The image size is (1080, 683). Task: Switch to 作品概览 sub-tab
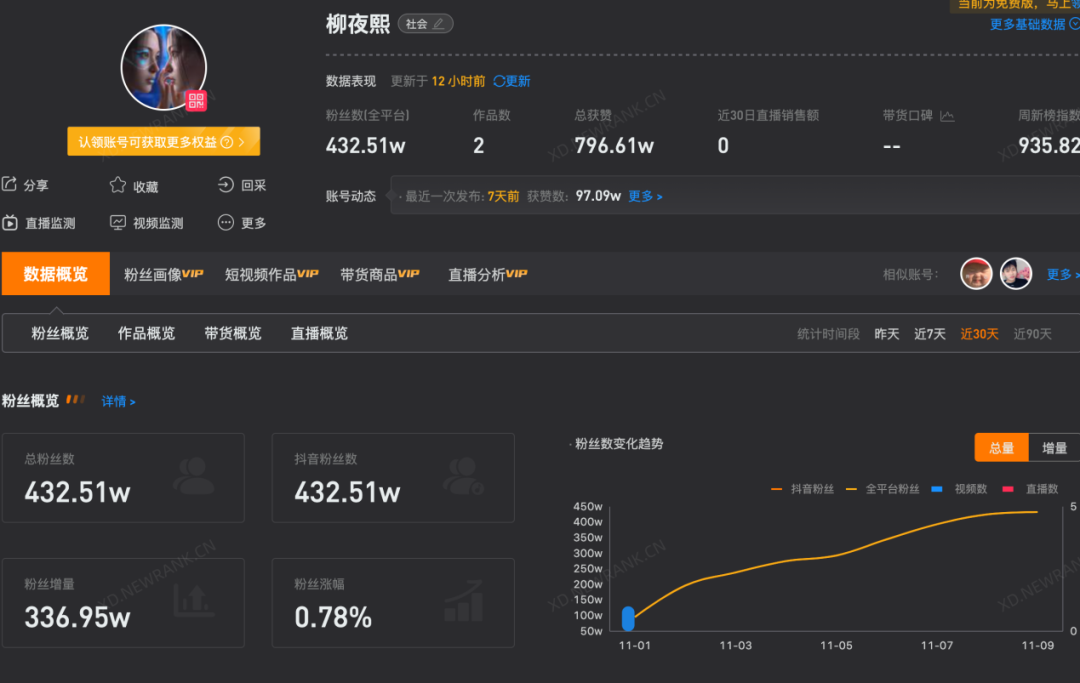point(146,333)
